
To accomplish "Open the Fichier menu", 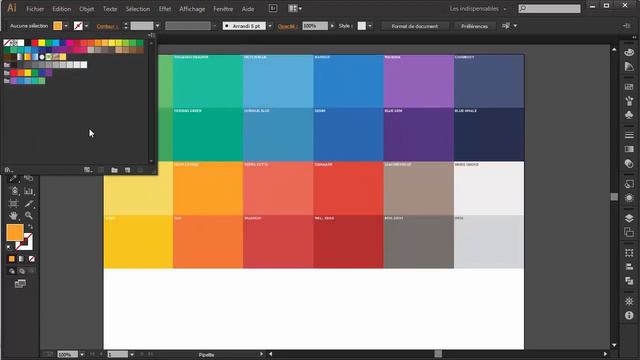I will pyautogui.click(x=35, y=9).
